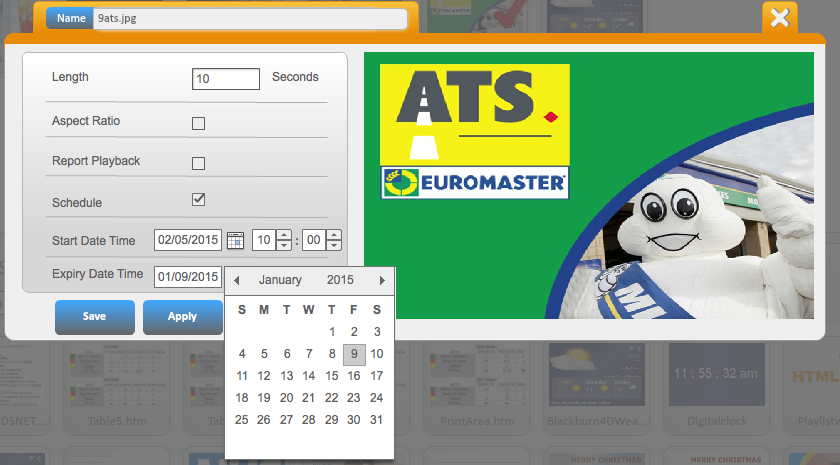
Task: Select day 21 in the calendar
Action: point(309,399)
